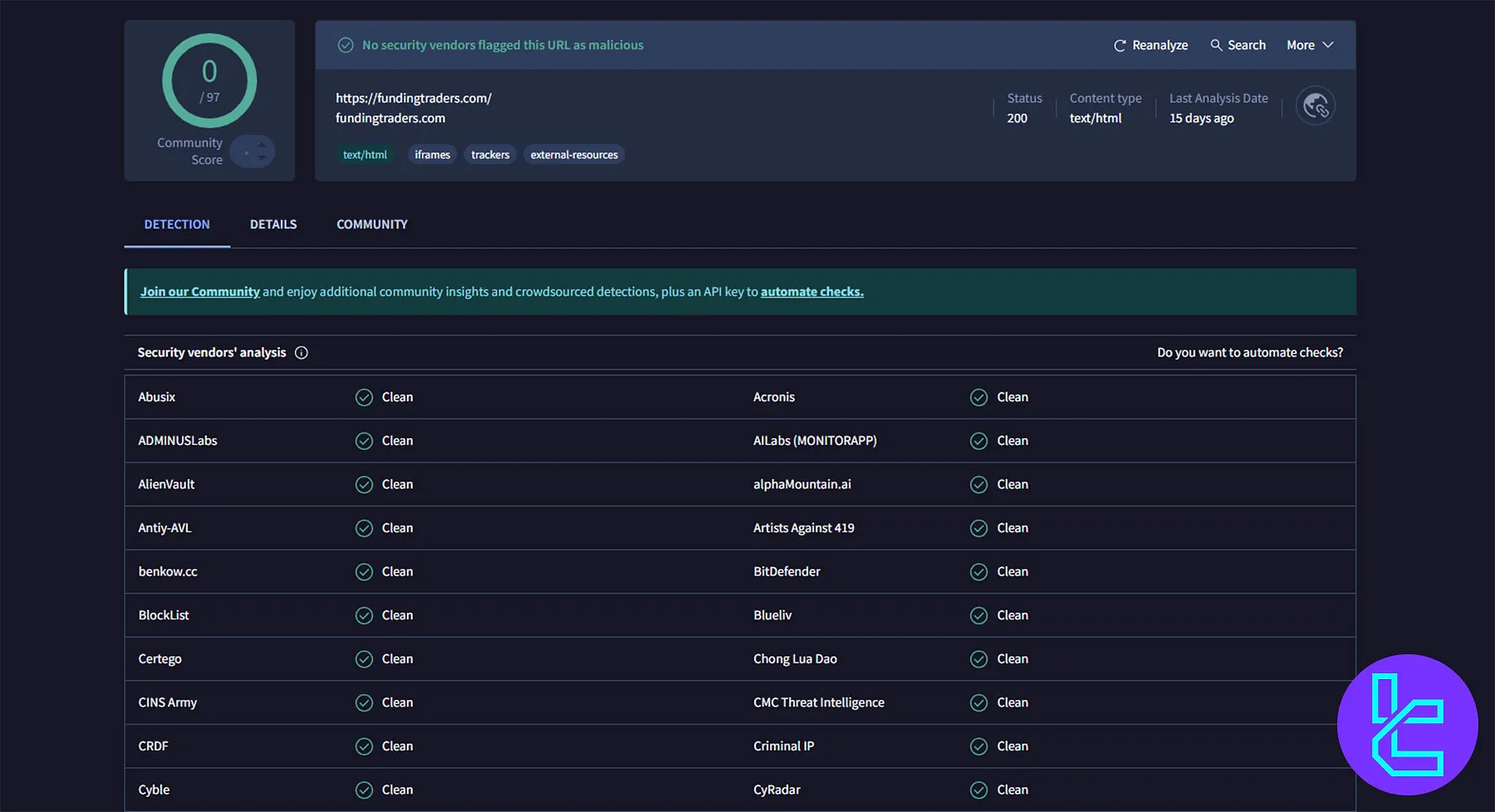Click the external-resources tag
1495x812 pixels.
click(x=574, y=154)
